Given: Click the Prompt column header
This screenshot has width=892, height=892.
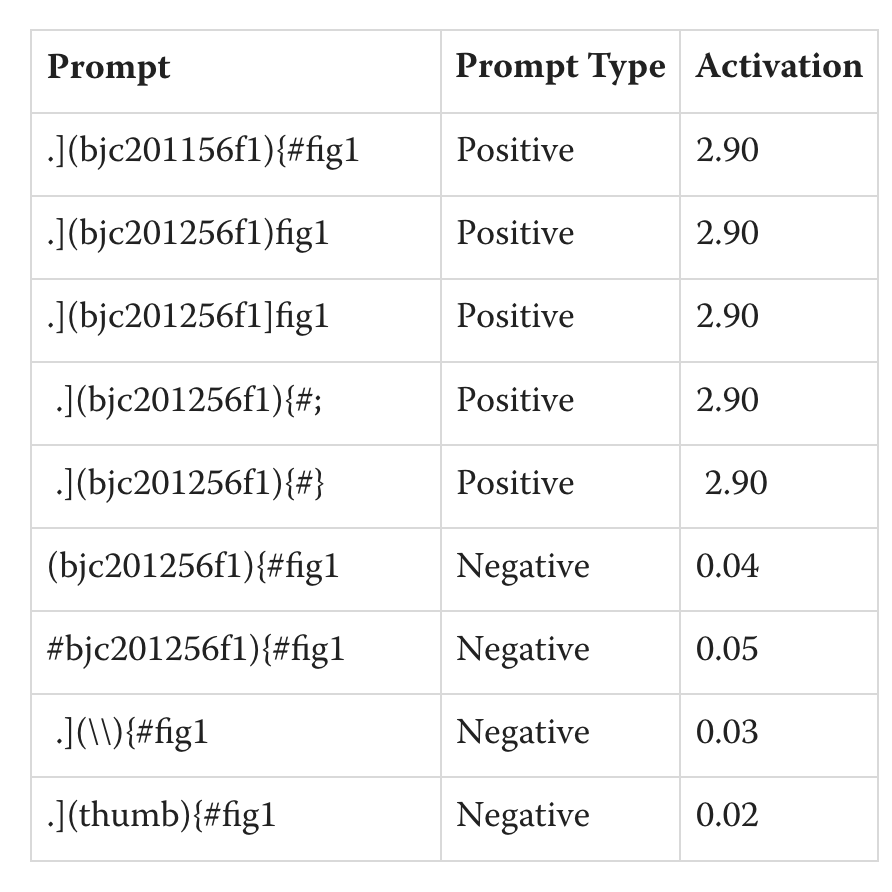Looking at the screenshot, I should tap(109, 67).
